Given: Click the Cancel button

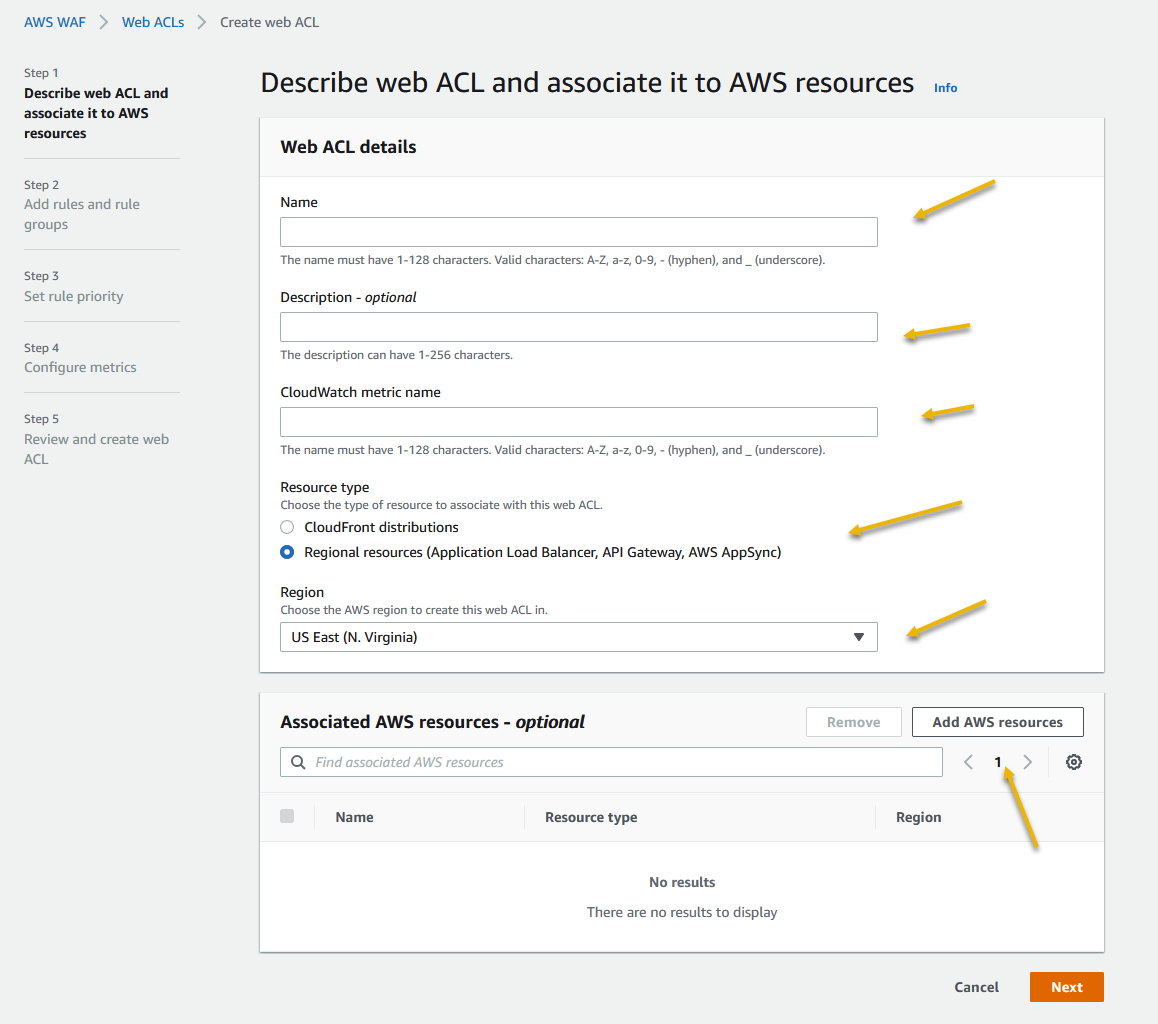Looking at the screenshot, I should tap(975, 986).
